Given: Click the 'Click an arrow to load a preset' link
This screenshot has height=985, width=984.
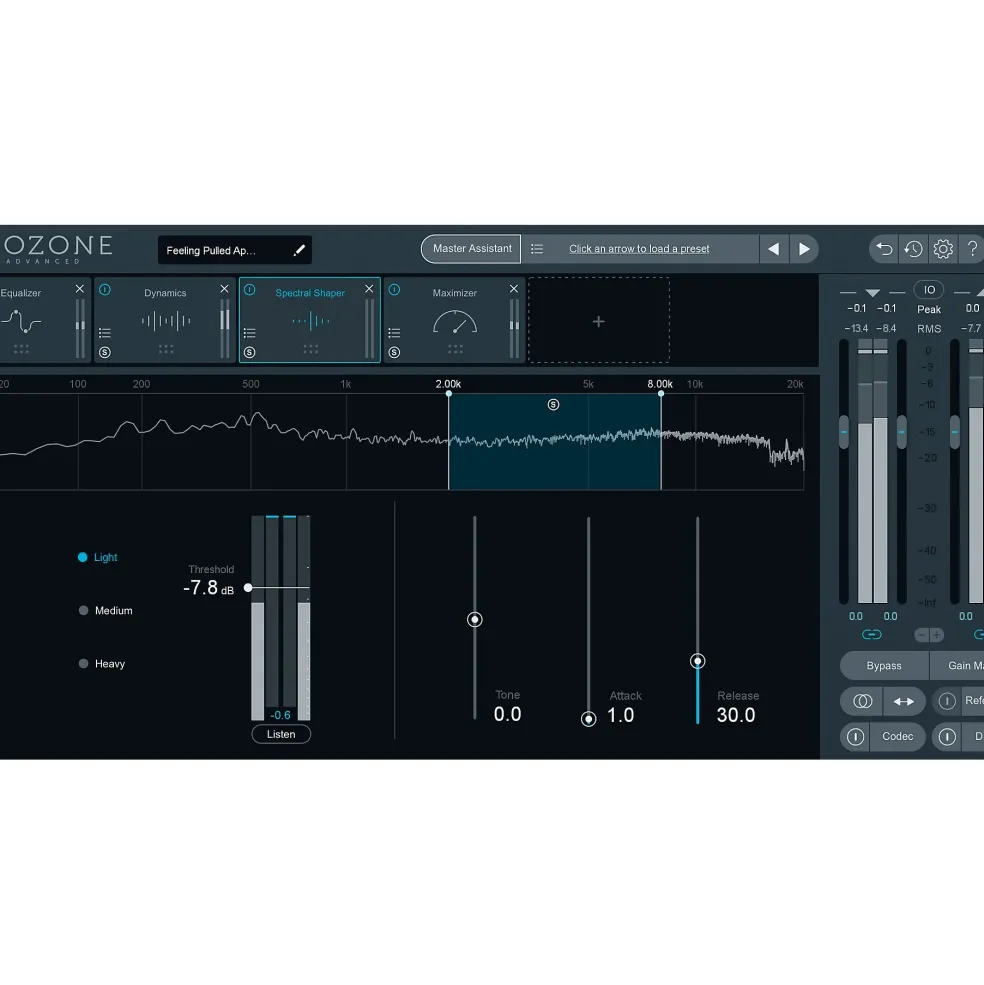Looking at the screenshot, I should pyautogui.click(x=639, y=249).
